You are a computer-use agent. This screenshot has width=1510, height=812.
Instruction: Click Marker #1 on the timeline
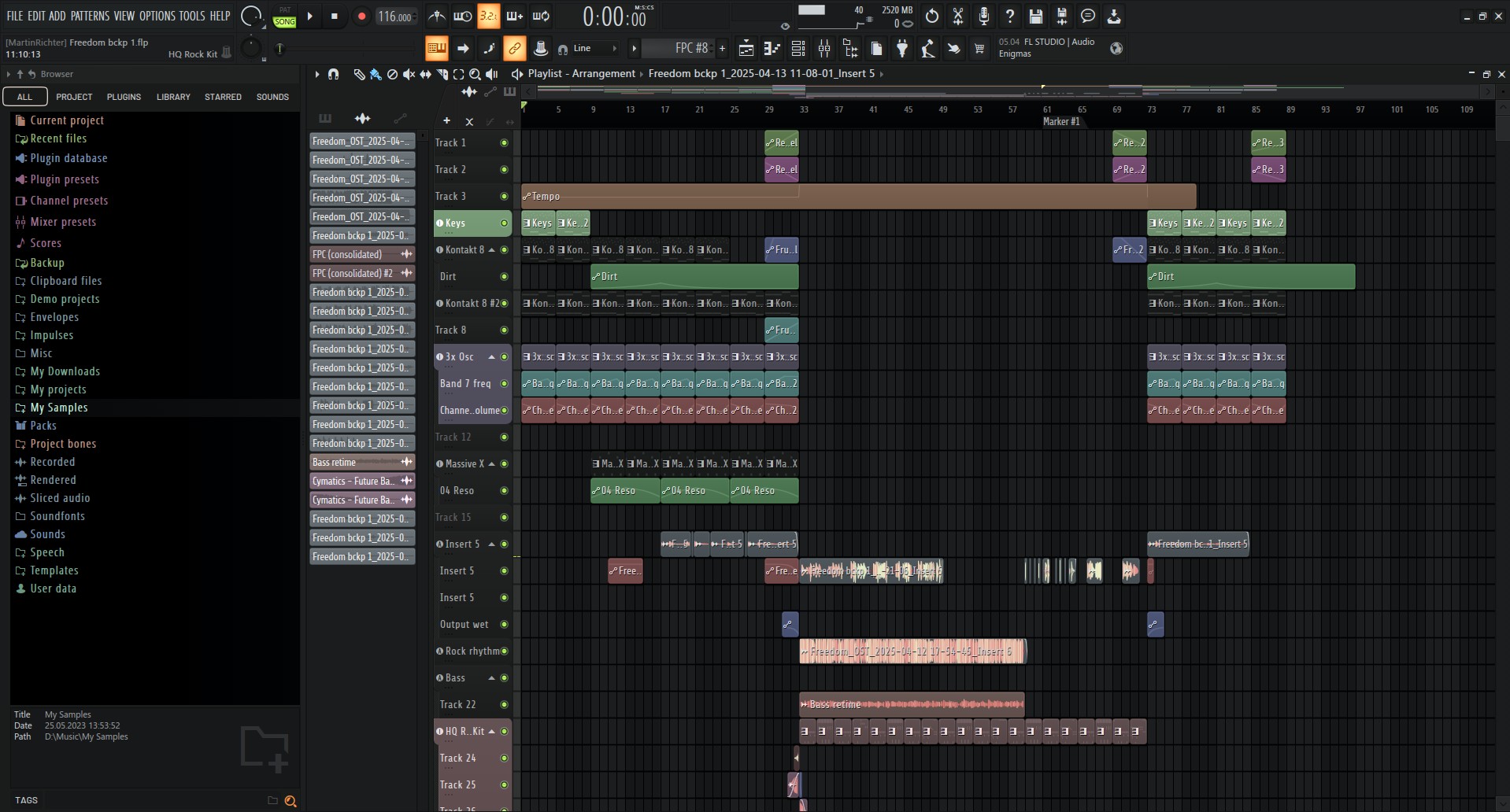click(1060, 122)
